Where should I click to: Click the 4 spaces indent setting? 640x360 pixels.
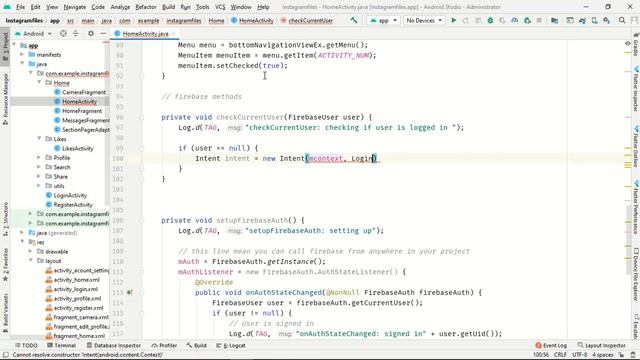[x=603, y=355]
